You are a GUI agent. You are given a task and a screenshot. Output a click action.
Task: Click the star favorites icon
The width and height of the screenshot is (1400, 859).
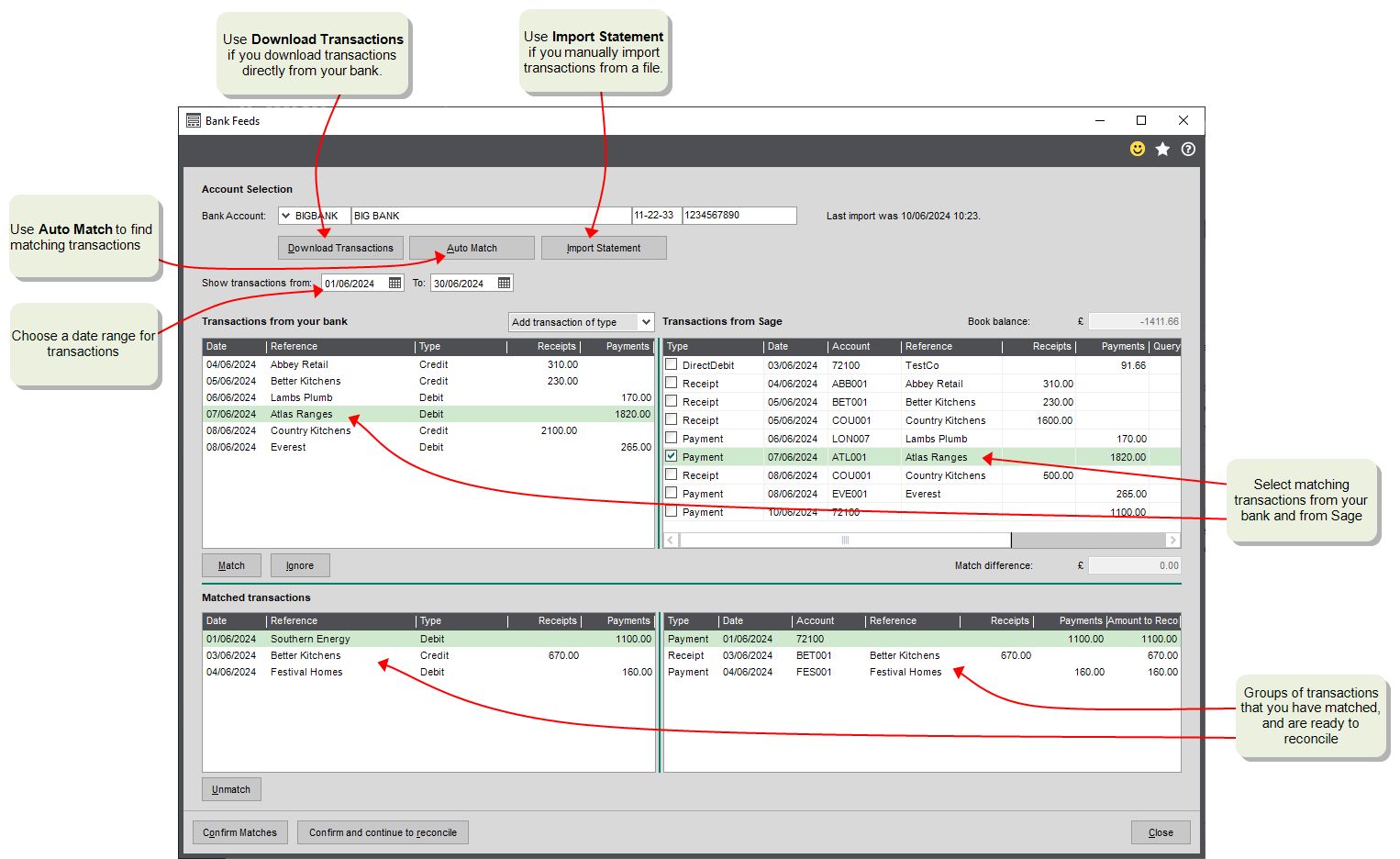click(1162, 149)
